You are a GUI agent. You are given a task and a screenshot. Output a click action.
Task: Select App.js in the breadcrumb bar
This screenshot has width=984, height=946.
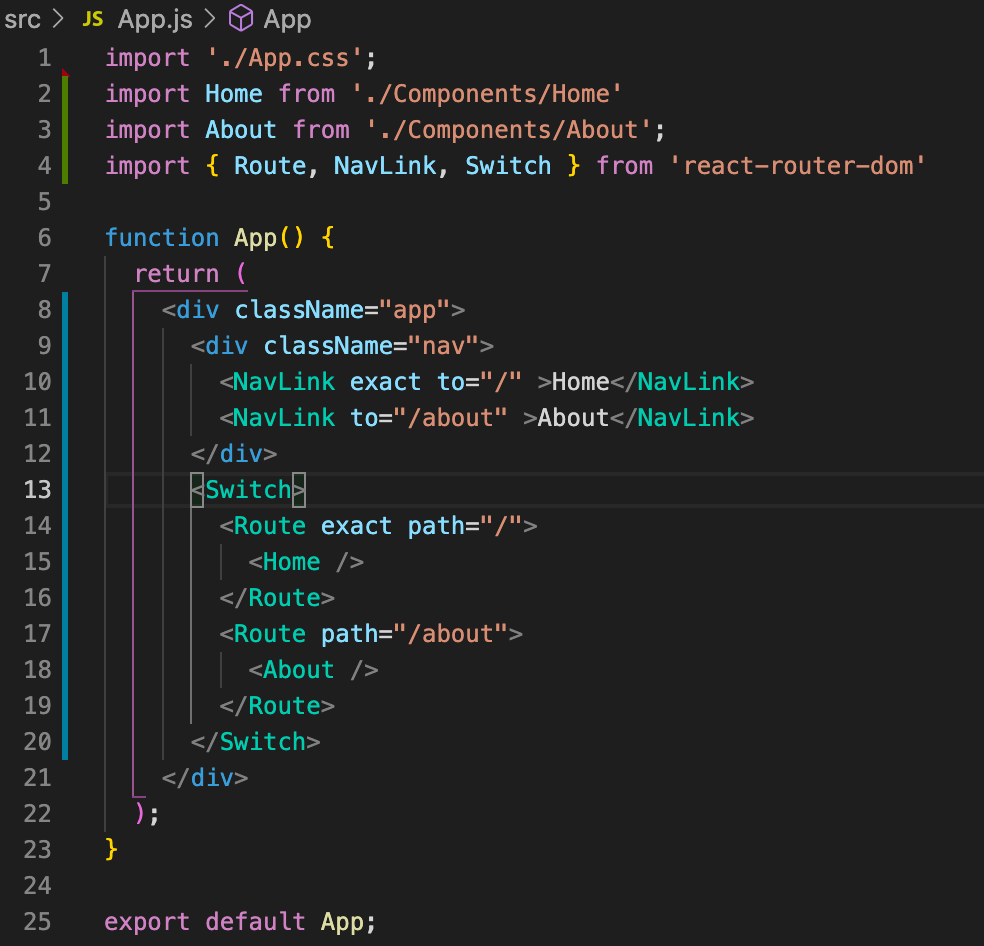pyautogui.click(x=154, y=18)
